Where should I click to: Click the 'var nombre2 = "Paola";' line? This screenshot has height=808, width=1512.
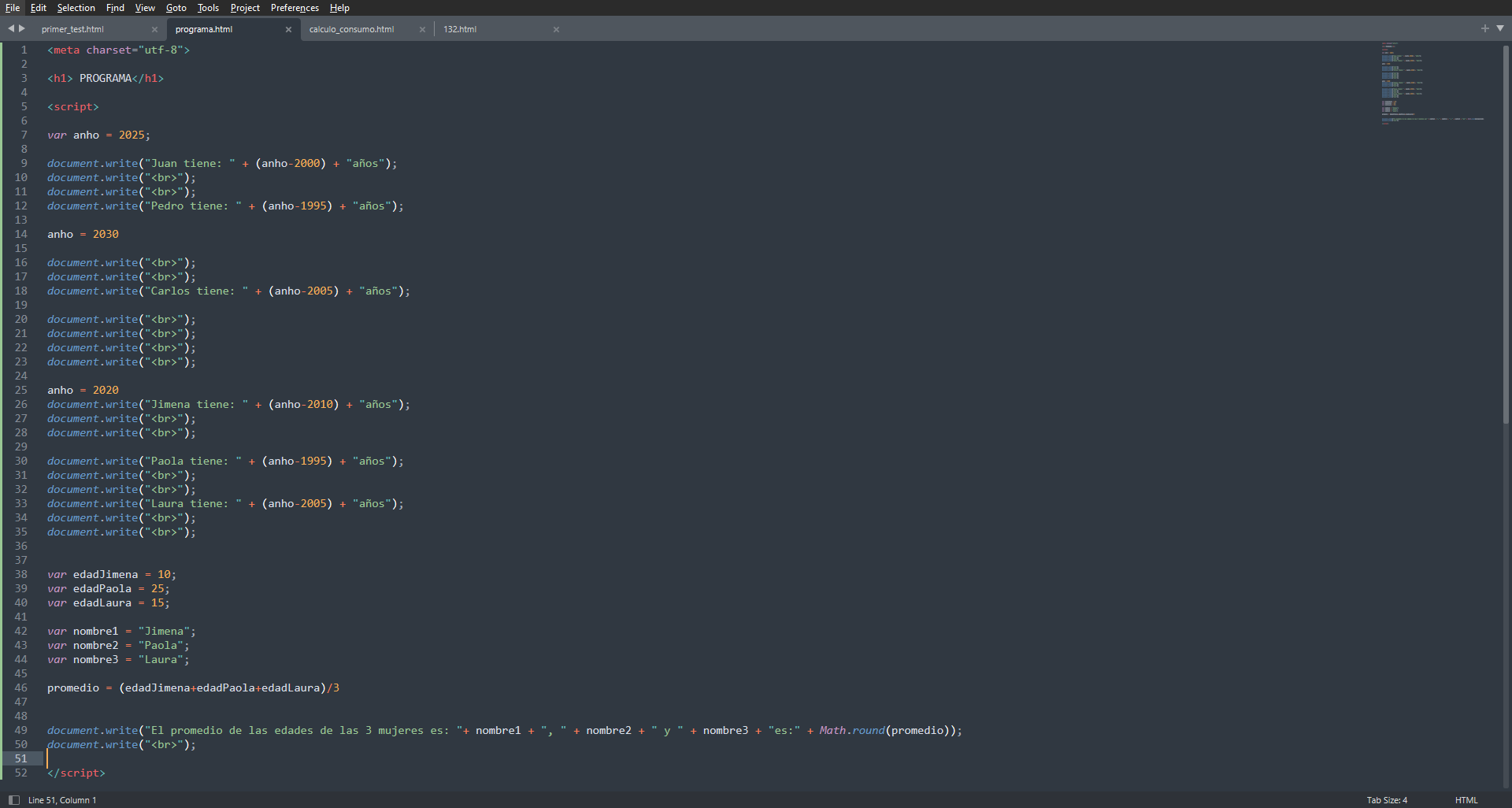click(x=118, y=645)
